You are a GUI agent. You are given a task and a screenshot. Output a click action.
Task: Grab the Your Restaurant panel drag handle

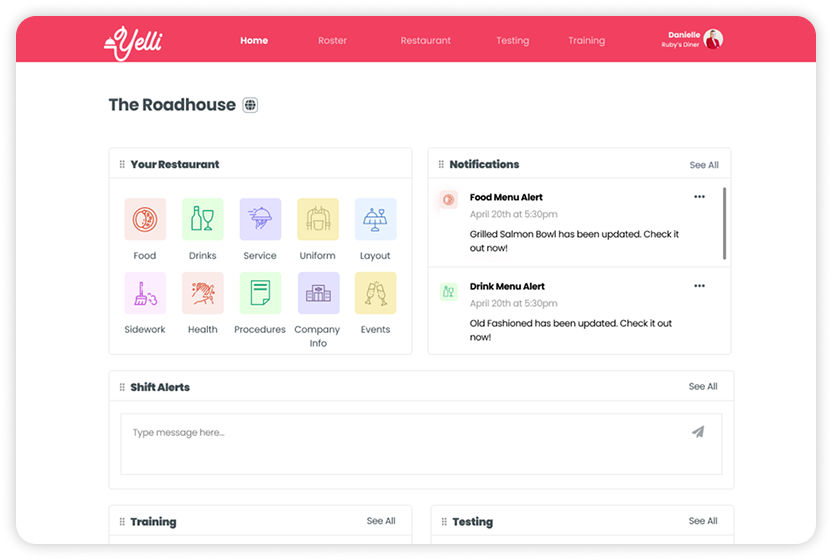tap(122, 164)
